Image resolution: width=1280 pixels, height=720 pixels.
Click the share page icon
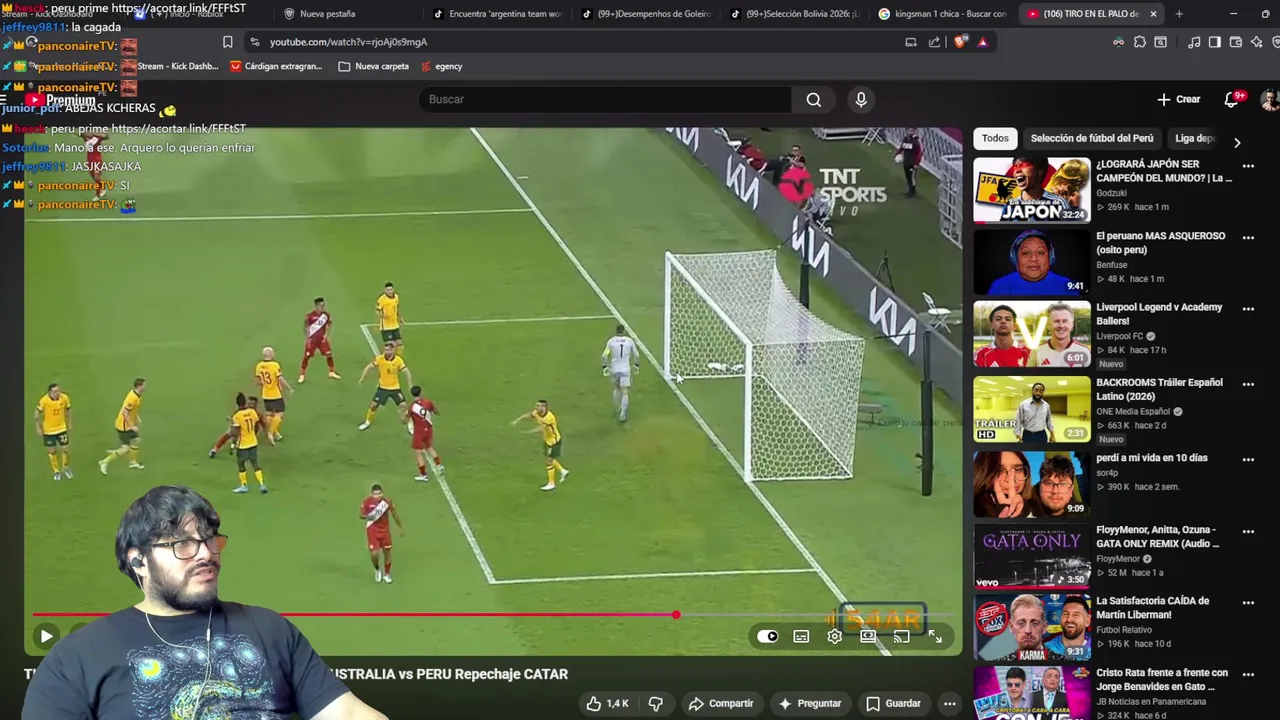(934, 42)
